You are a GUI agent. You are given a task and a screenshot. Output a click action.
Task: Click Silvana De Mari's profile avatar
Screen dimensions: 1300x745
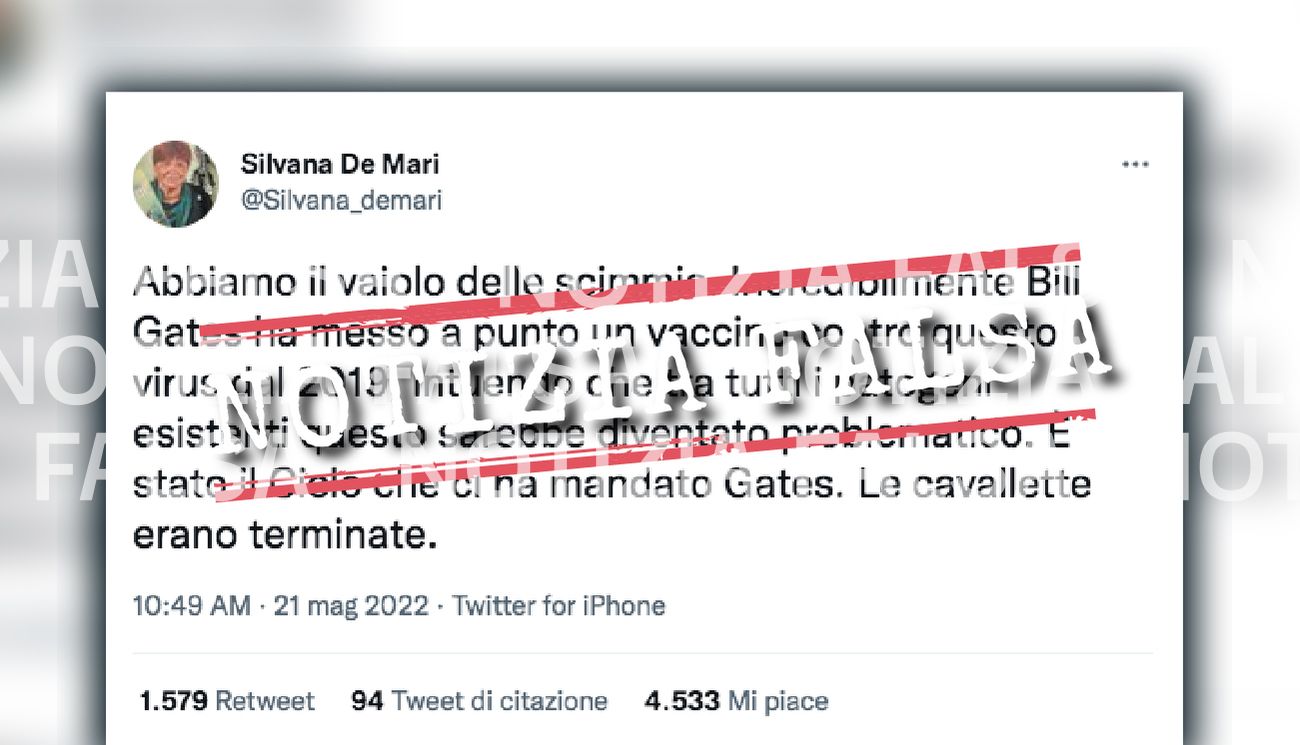pos(175,184)
